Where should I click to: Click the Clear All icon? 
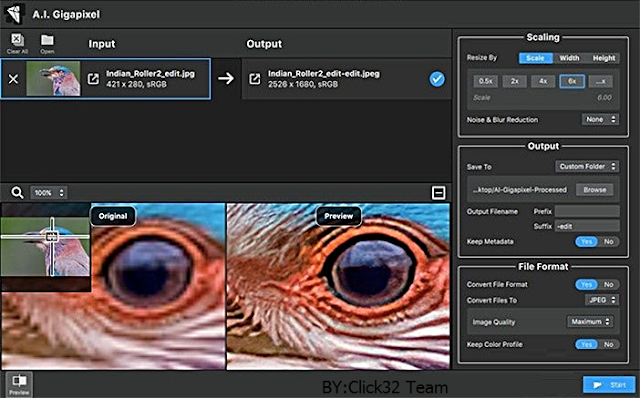coord(17,40)
